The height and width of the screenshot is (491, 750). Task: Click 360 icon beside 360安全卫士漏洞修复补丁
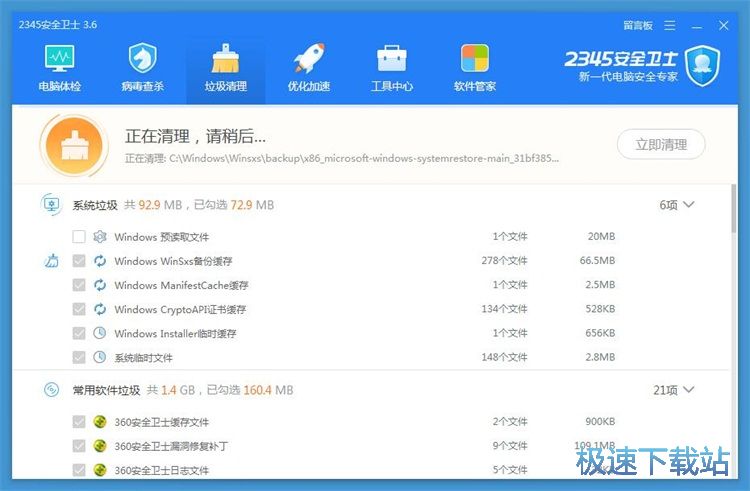[99, 446]
